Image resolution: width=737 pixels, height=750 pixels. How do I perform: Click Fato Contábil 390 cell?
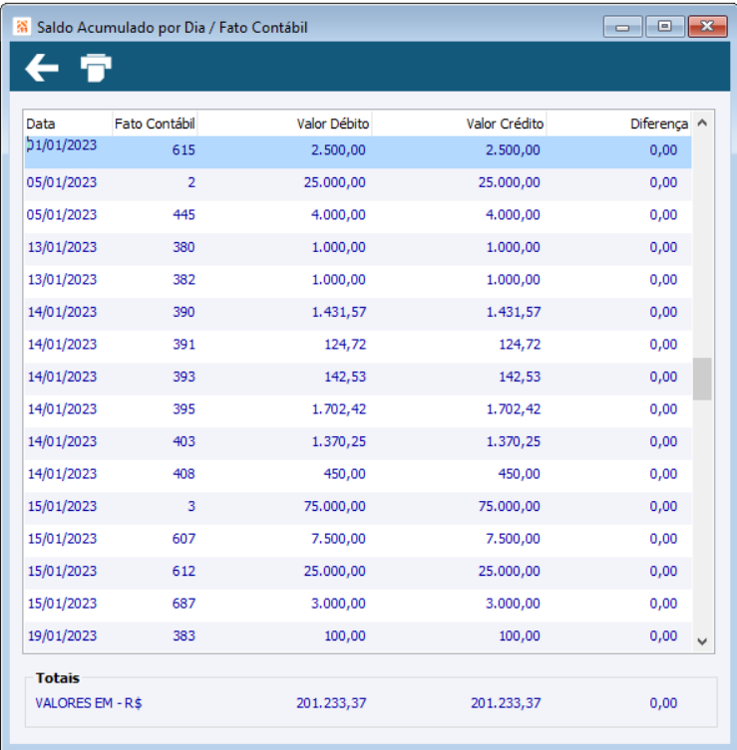pos(184,312)
